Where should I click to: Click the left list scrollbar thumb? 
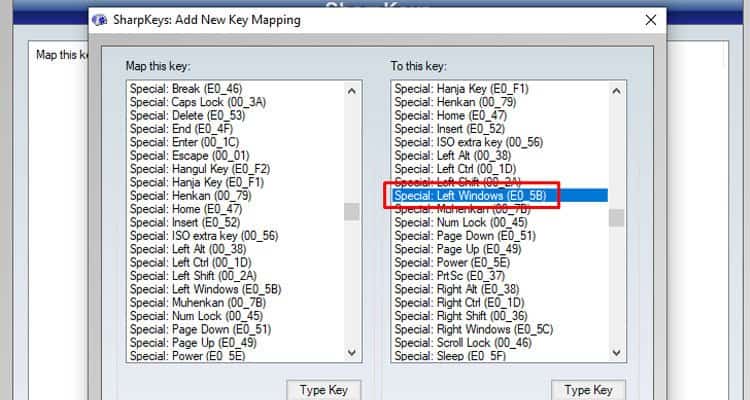point(352,211)
